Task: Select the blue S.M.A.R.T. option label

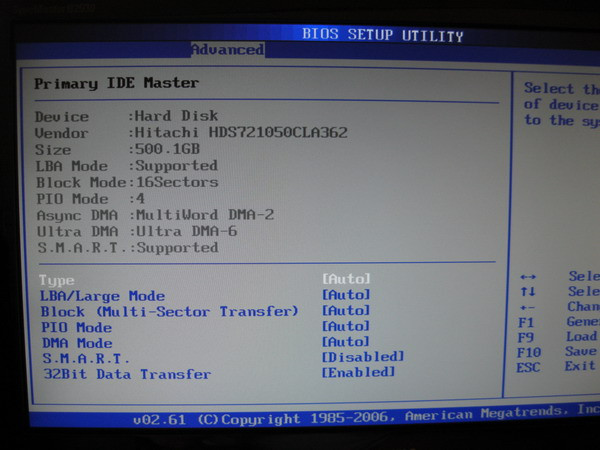Action: pyautogui.click(x=86, y=359)
